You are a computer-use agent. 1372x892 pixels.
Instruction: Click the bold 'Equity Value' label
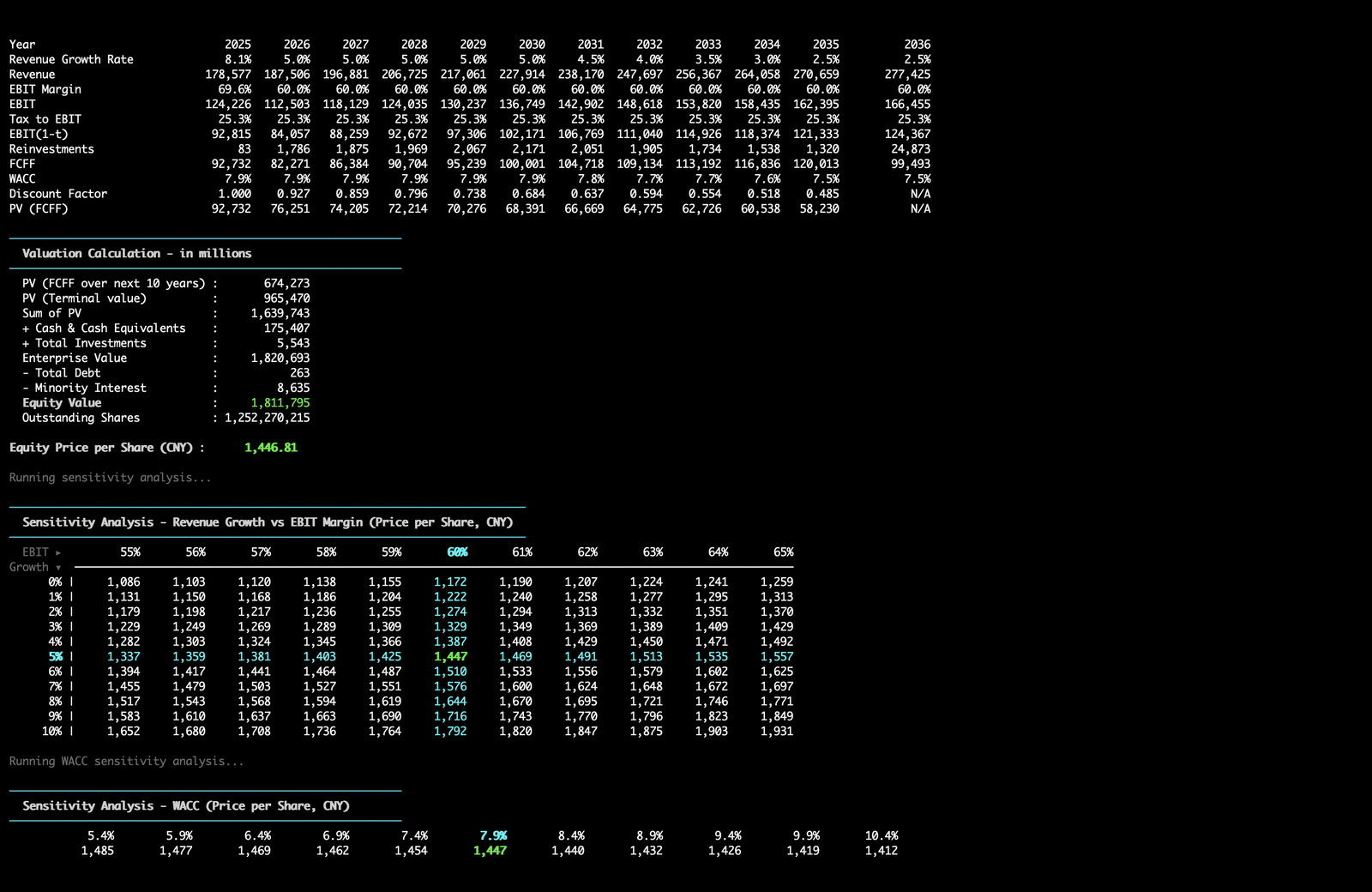[x=62, y=402]
